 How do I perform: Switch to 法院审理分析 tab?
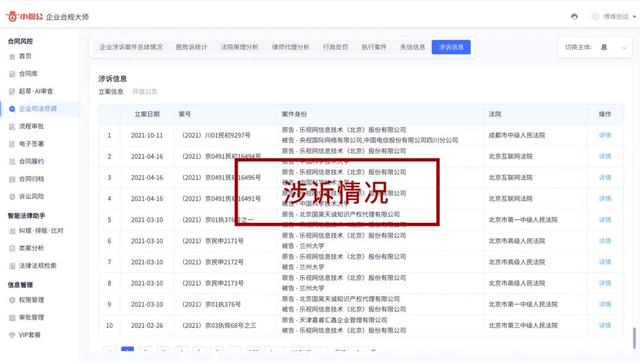(240, 47)
